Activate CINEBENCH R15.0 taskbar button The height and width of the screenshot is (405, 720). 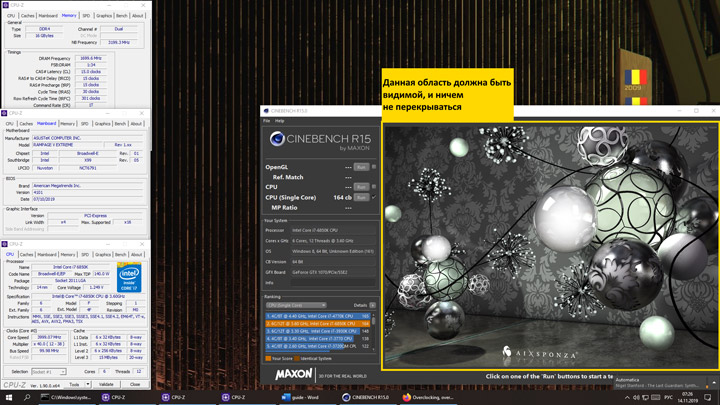(366, 397)
